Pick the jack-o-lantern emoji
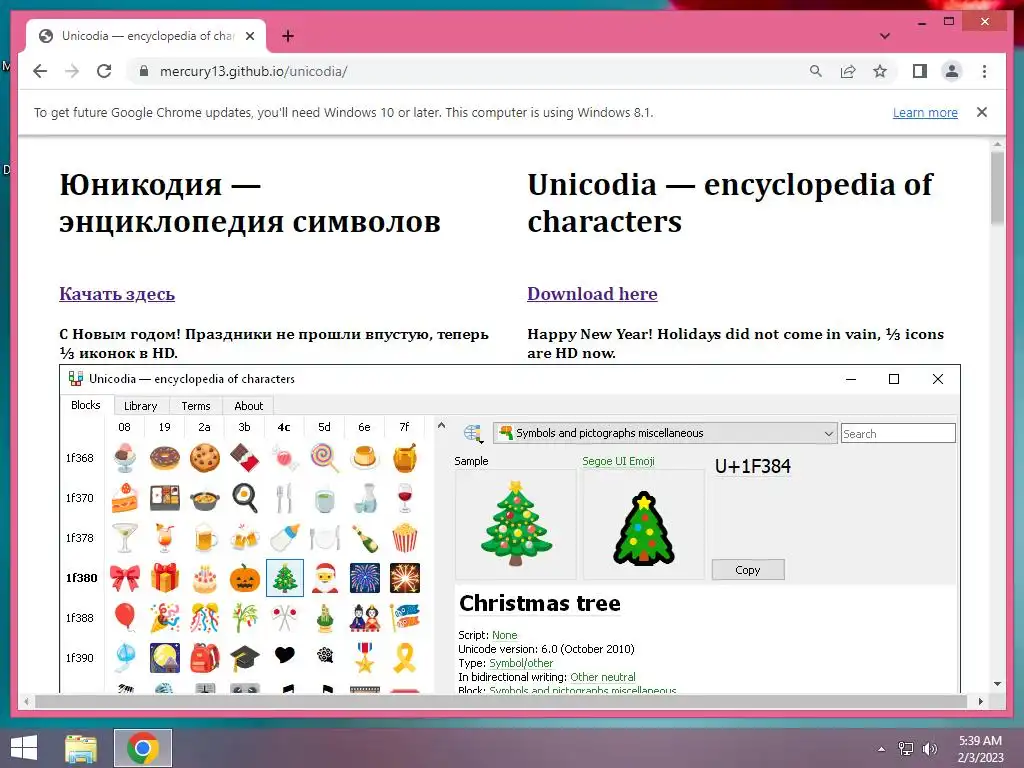This screenshot has height=768, width=1024. pyautogui.click(x=245, y=578)
